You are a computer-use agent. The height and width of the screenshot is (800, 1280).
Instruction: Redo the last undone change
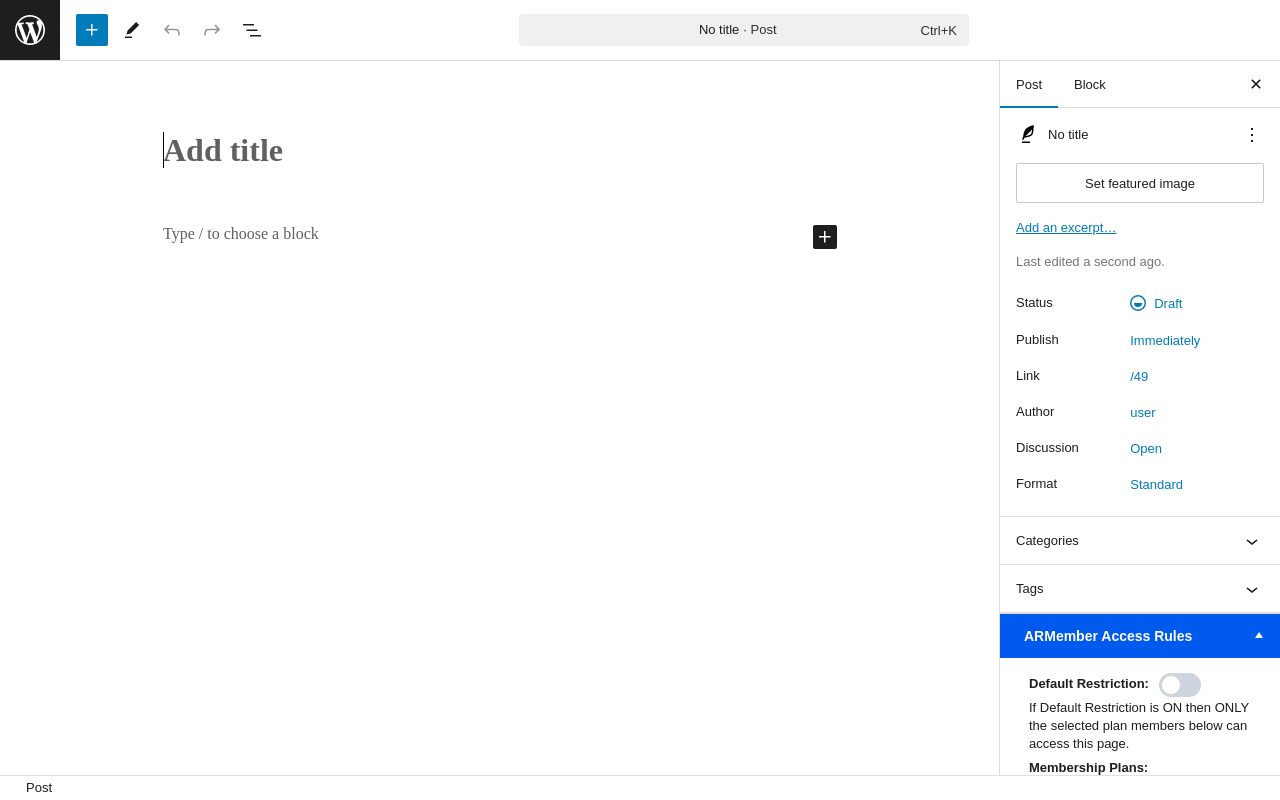pos(212,30)
